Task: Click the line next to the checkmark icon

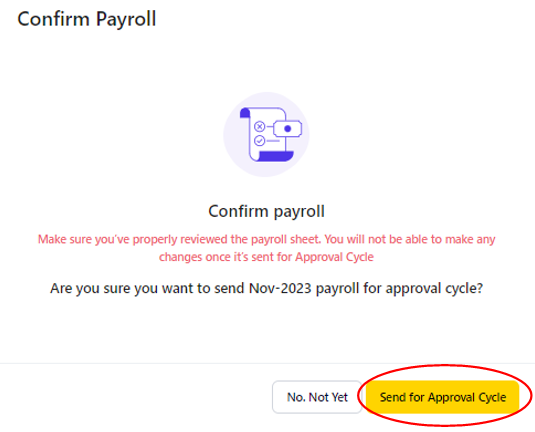Action: (x=273, y=141)
